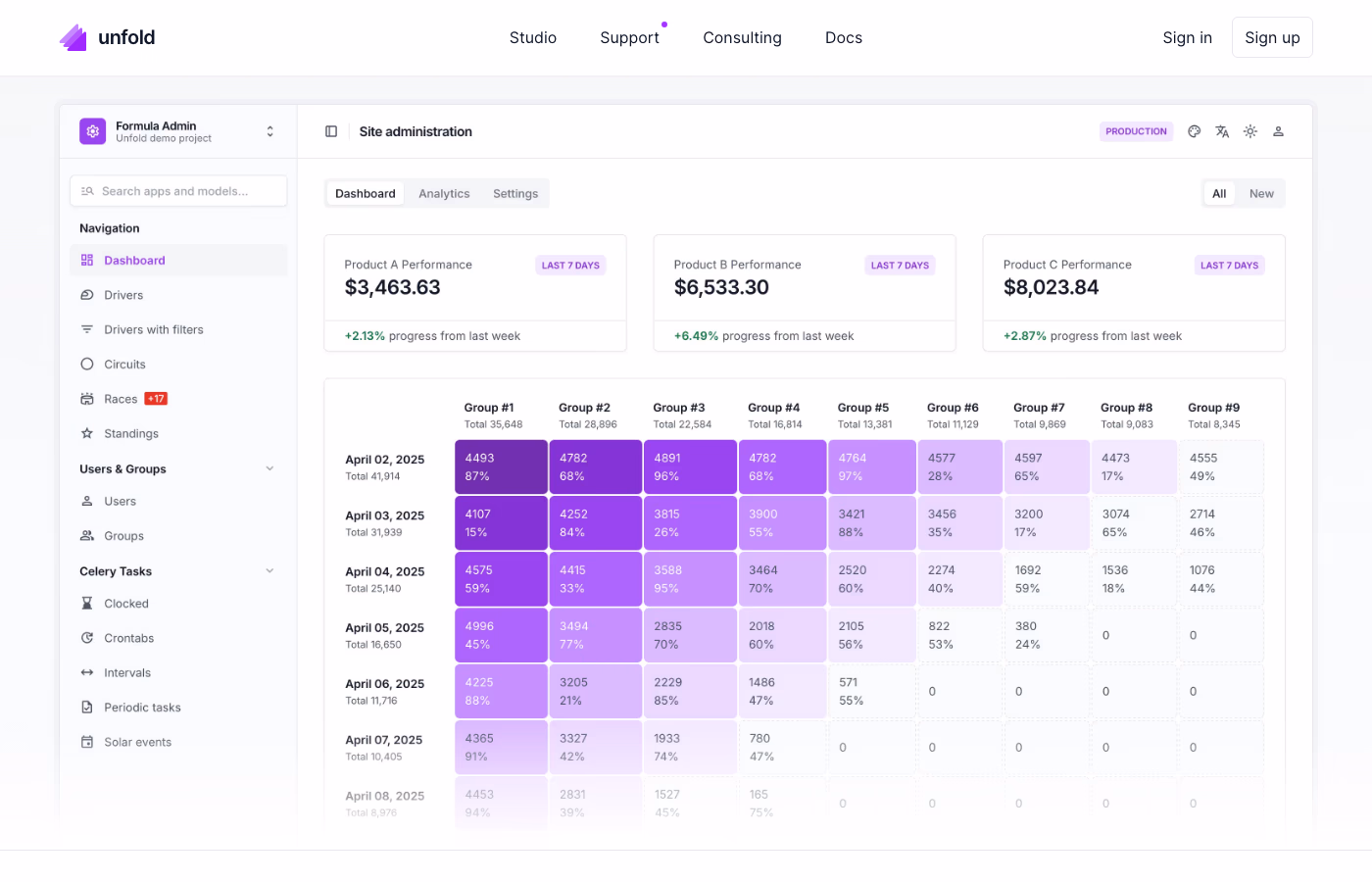Click the Drivers with filters icon

87,329
